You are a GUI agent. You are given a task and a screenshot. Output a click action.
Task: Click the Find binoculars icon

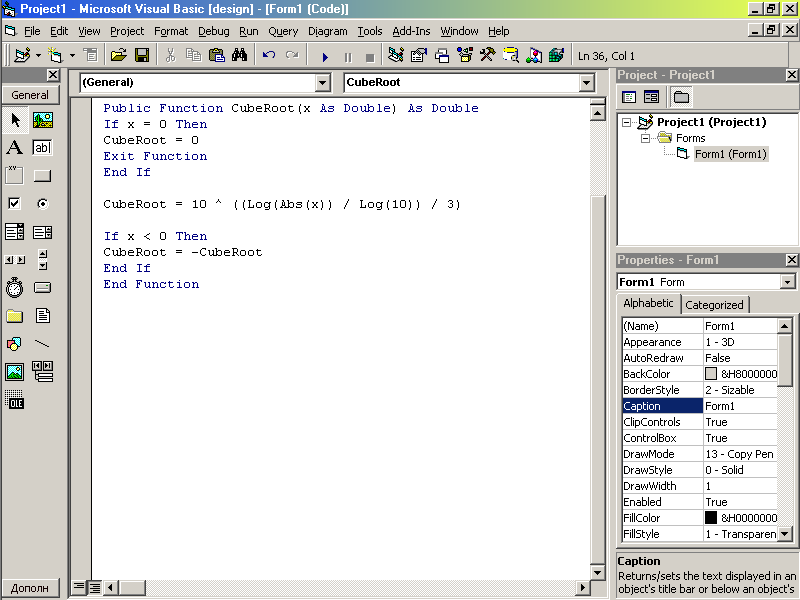pyautogui.click(x=239, y=55)
